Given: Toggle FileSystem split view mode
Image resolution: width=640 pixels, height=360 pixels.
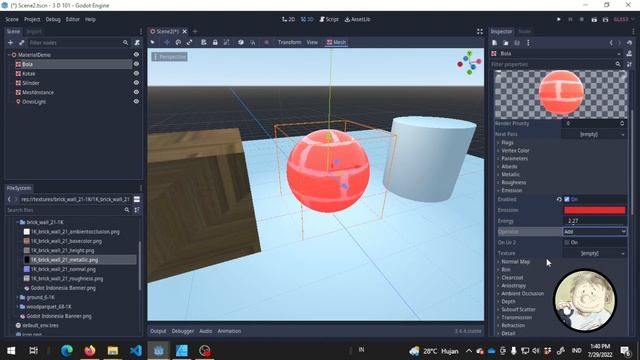Looking at the screenshot, I should tap(137, 199).
